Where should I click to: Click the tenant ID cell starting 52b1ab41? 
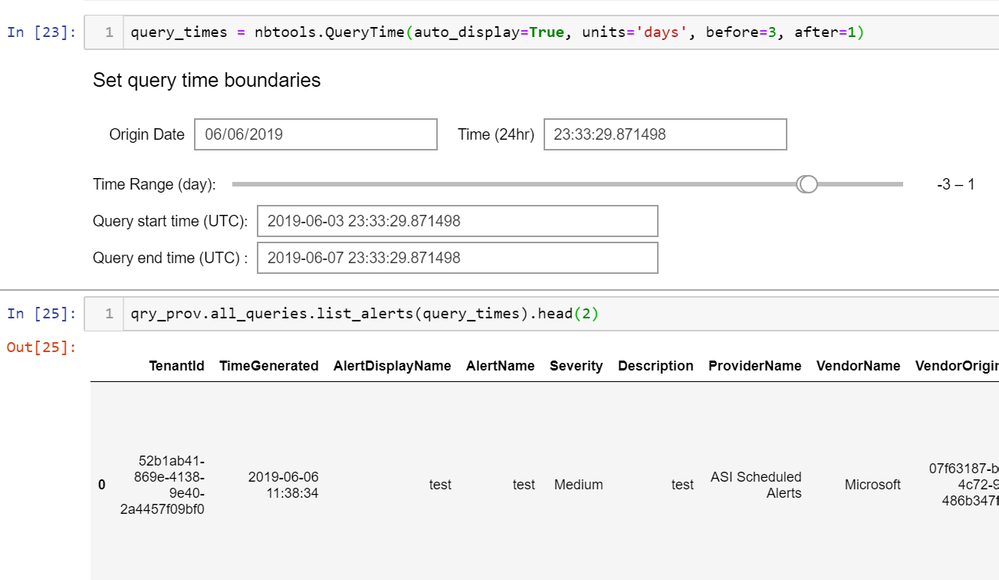(162, 485)
